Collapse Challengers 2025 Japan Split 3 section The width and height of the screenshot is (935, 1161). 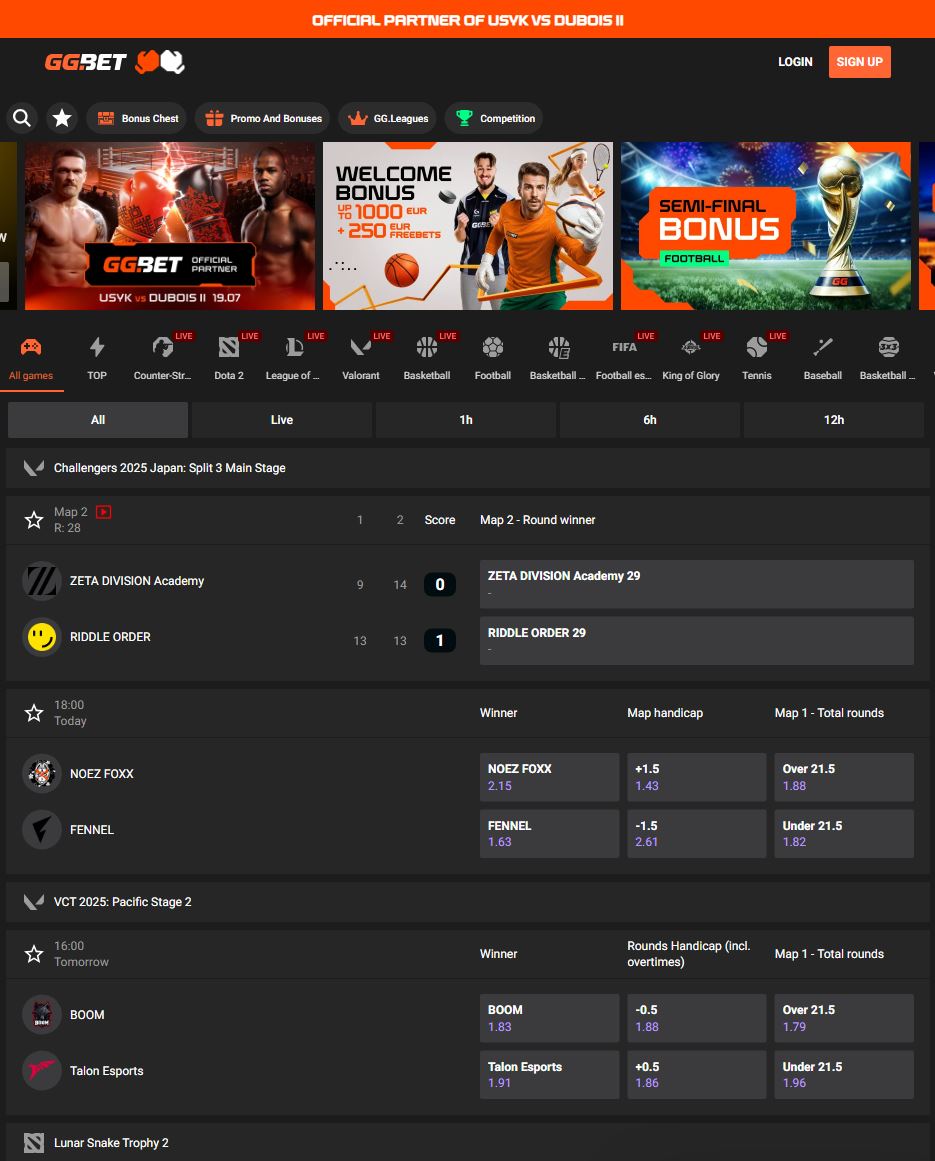tap(467, 468)
